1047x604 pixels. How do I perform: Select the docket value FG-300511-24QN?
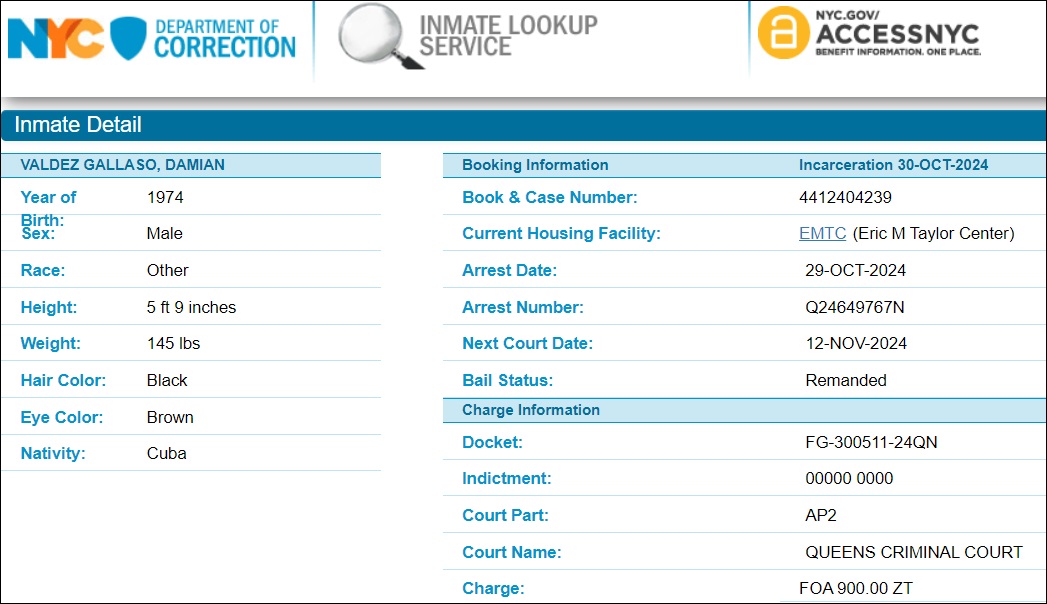(x=871, y=442)
